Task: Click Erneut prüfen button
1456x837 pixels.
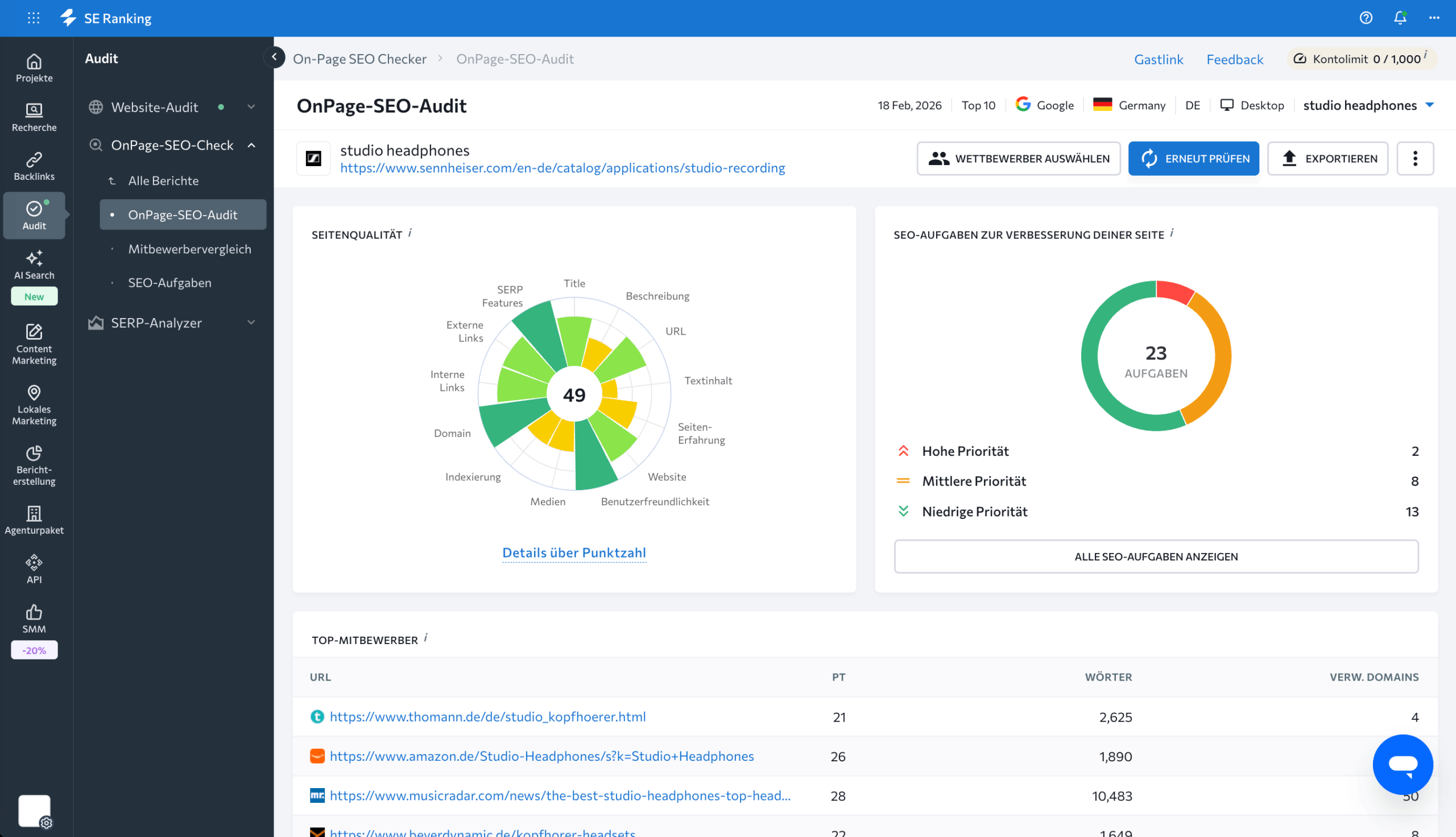Action: click(x=1193, y=158)
